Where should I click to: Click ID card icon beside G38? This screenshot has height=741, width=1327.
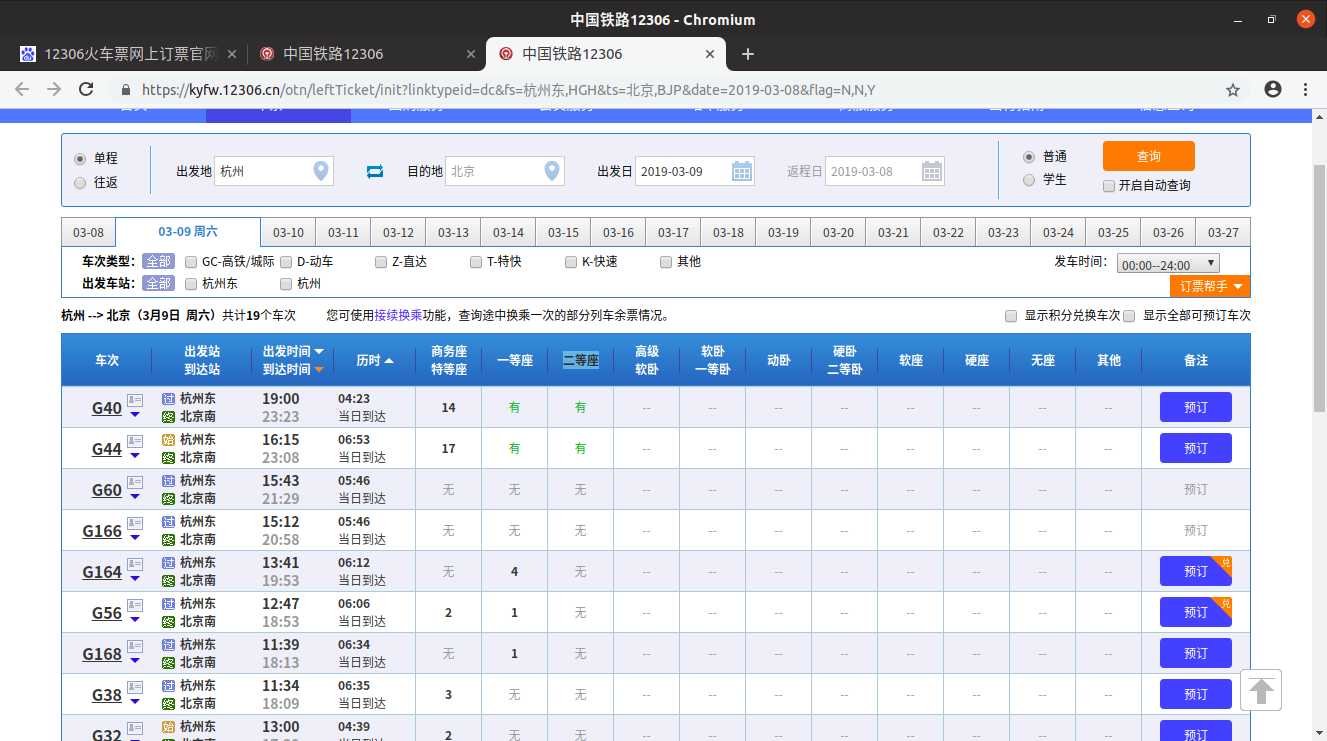click(135, 687)
